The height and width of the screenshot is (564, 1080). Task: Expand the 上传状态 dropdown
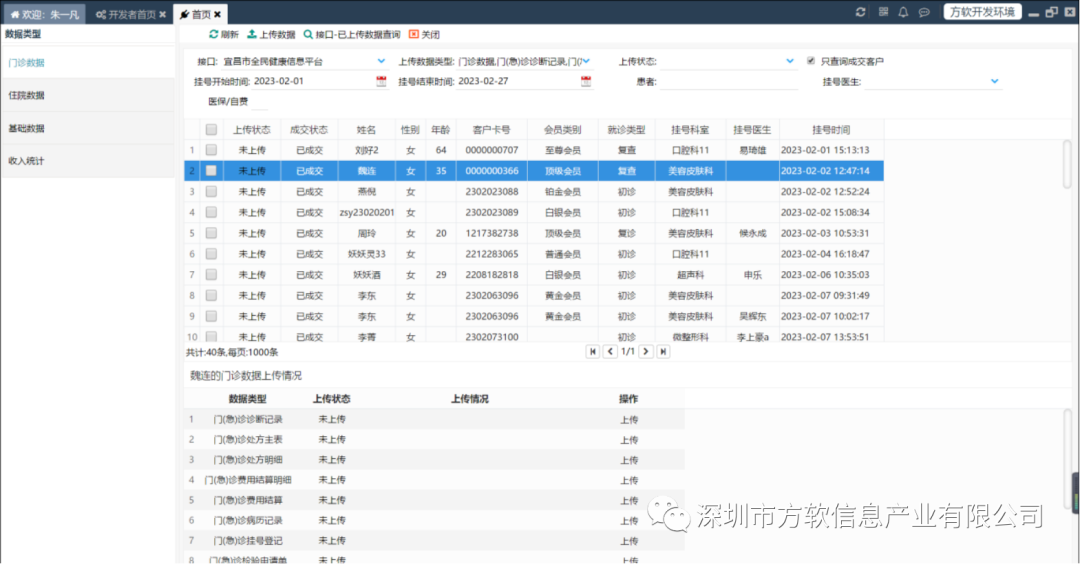click(791, 61)
